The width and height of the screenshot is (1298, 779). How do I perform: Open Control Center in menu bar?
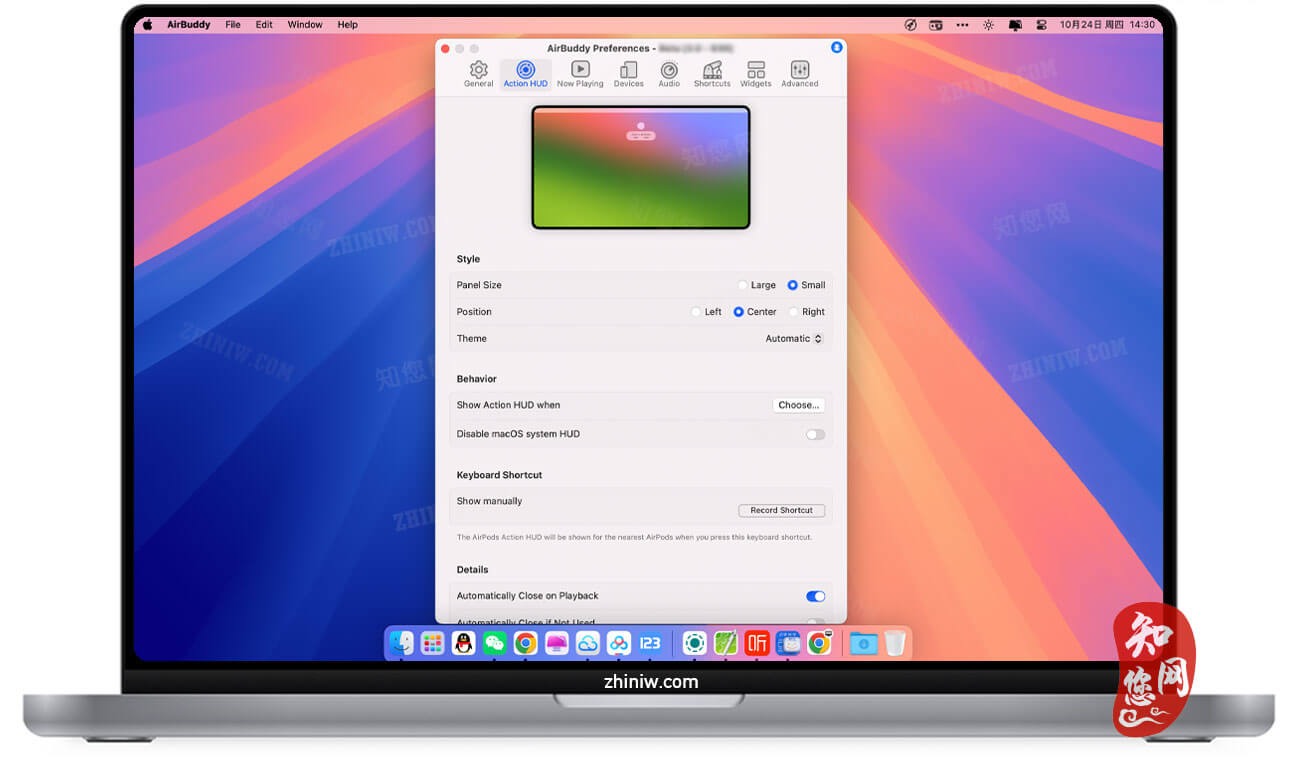[1041, 25]
